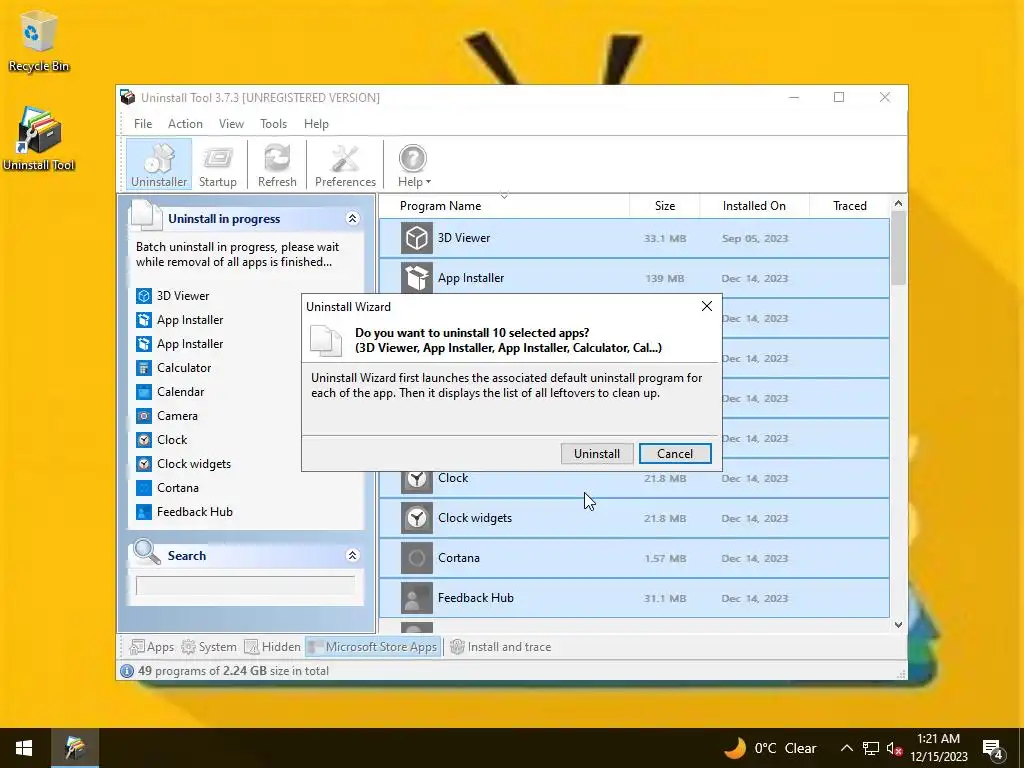Click Clock icon in program list
This screenshot has width=1024, height=768.
click(417, 481)
